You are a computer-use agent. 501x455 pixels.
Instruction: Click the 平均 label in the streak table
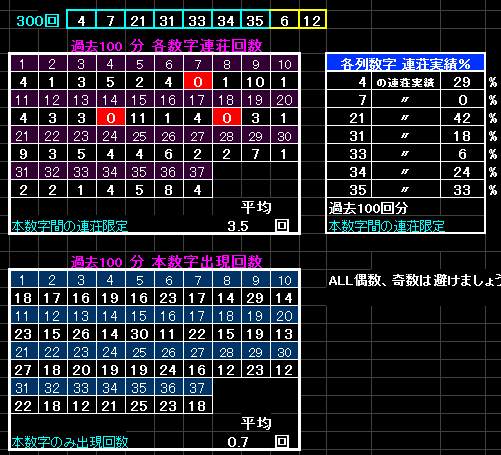tap(256, 207)
